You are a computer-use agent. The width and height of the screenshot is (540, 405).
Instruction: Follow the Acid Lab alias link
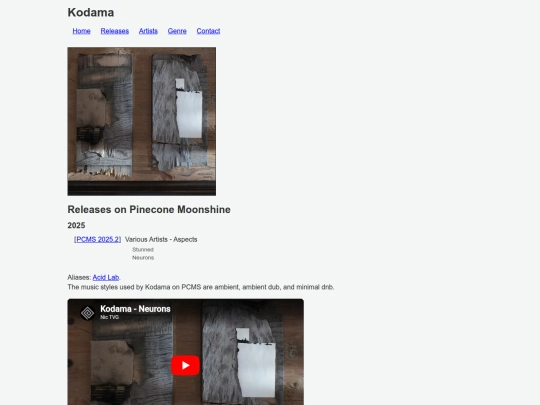point(106,277)
